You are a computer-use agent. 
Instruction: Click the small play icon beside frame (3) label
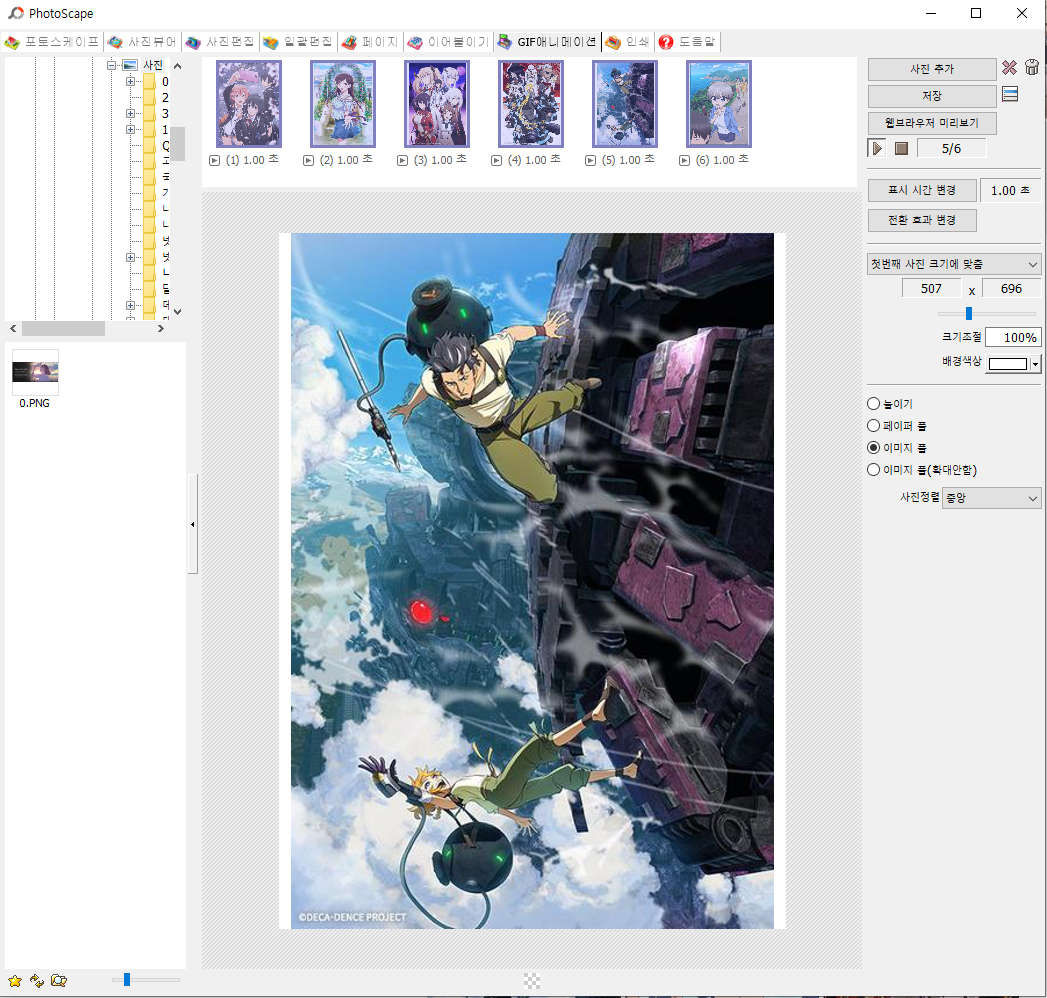coord(403,161)
